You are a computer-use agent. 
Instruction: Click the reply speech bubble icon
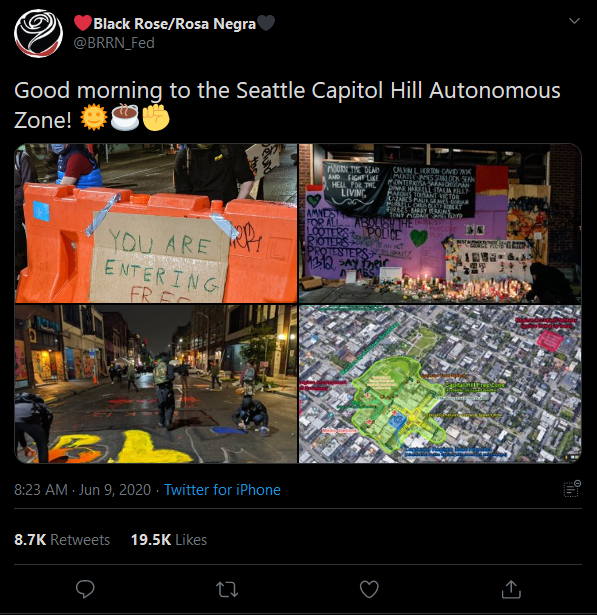coord(85,589)
